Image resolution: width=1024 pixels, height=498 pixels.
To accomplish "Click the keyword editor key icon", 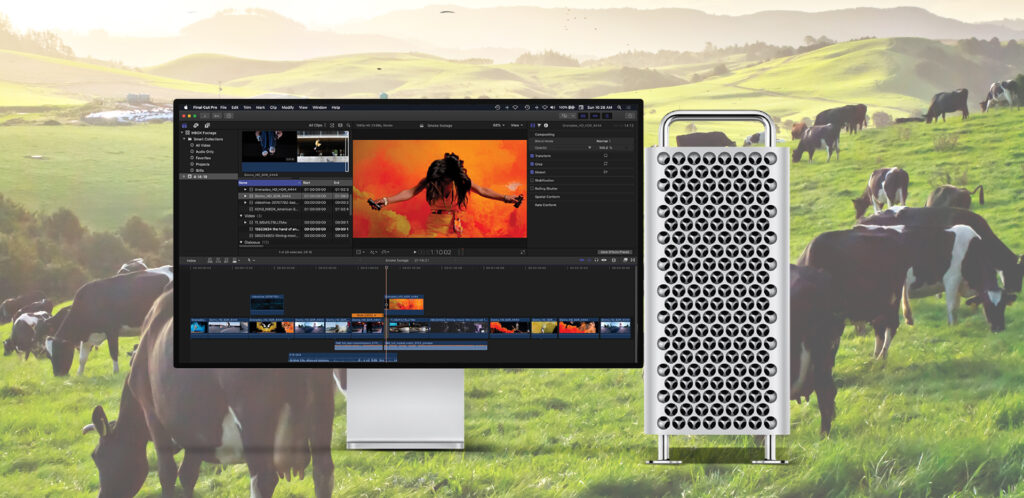I will pos(217,116).
